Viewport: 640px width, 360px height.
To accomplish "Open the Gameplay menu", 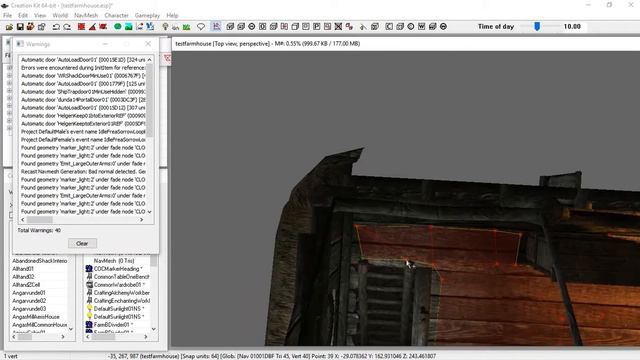I will [147, 15].
